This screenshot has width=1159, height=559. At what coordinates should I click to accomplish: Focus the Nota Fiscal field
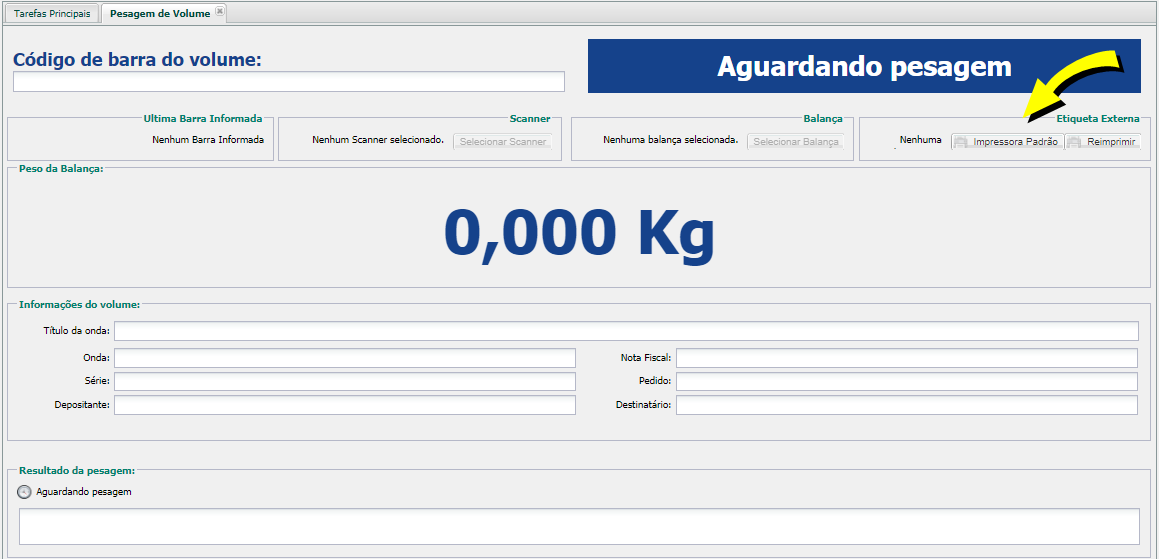point(907,358)
